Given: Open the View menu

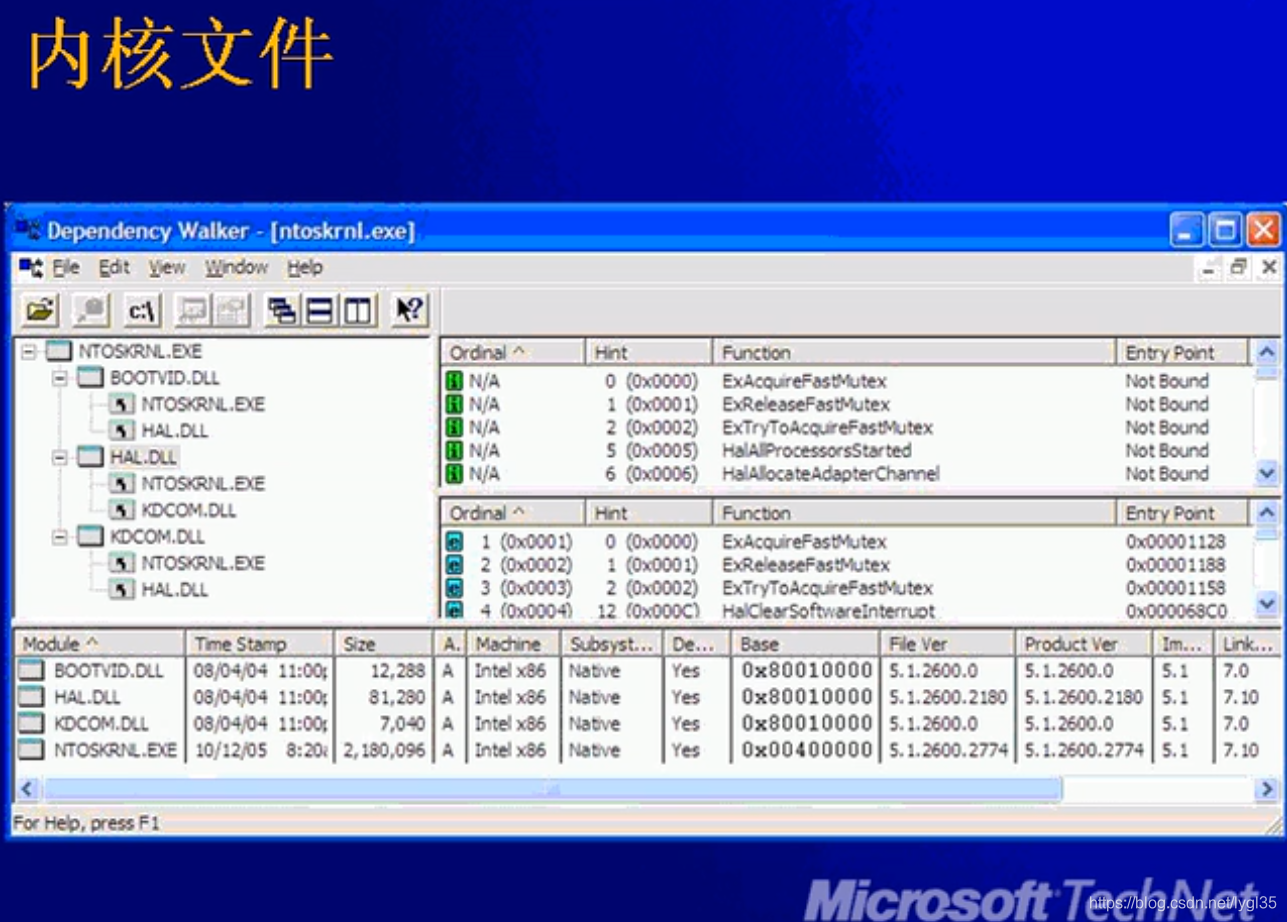Looking at the screenshot, I should 167,267.
